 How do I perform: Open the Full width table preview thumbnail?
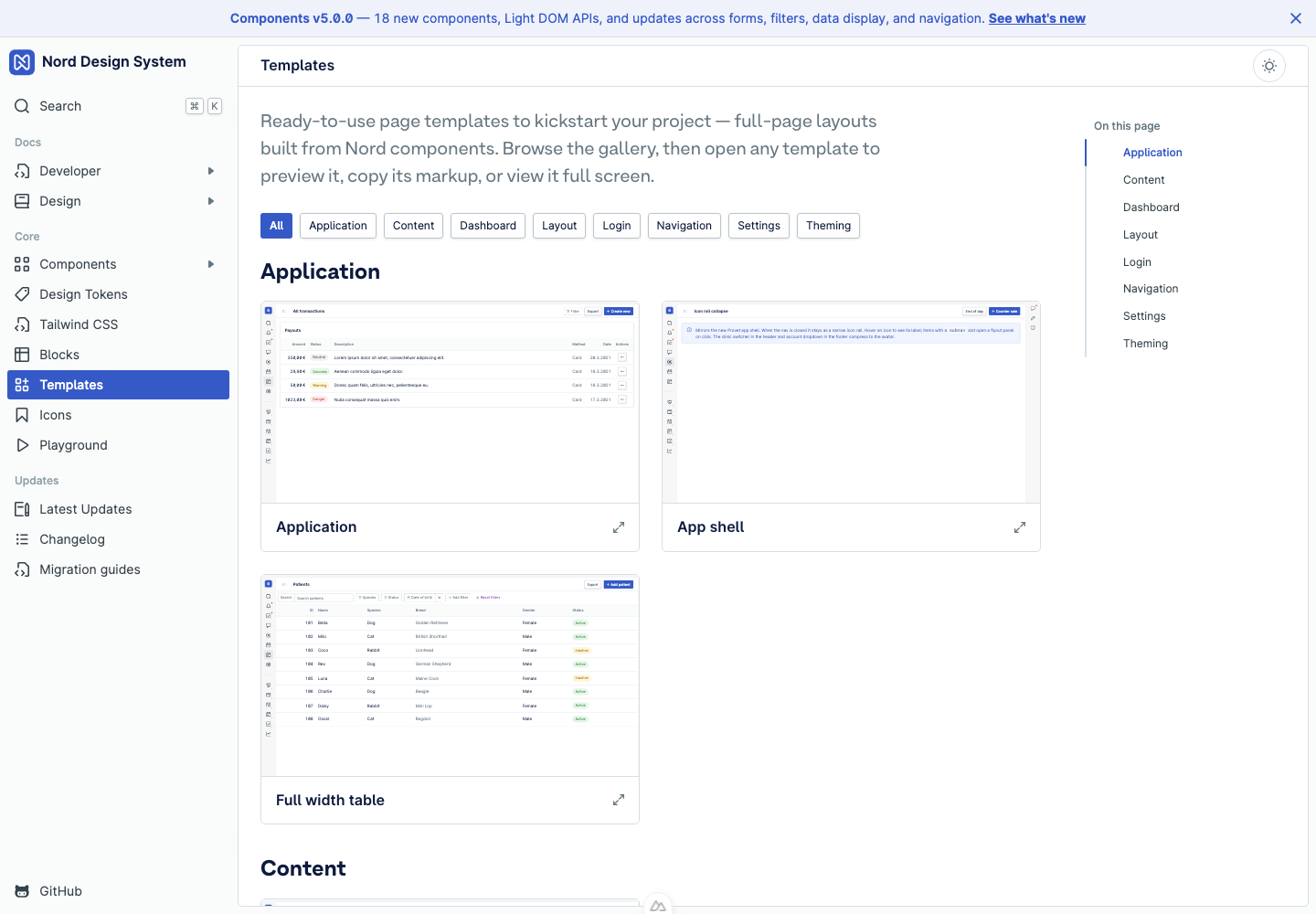(x=450, y=675)
